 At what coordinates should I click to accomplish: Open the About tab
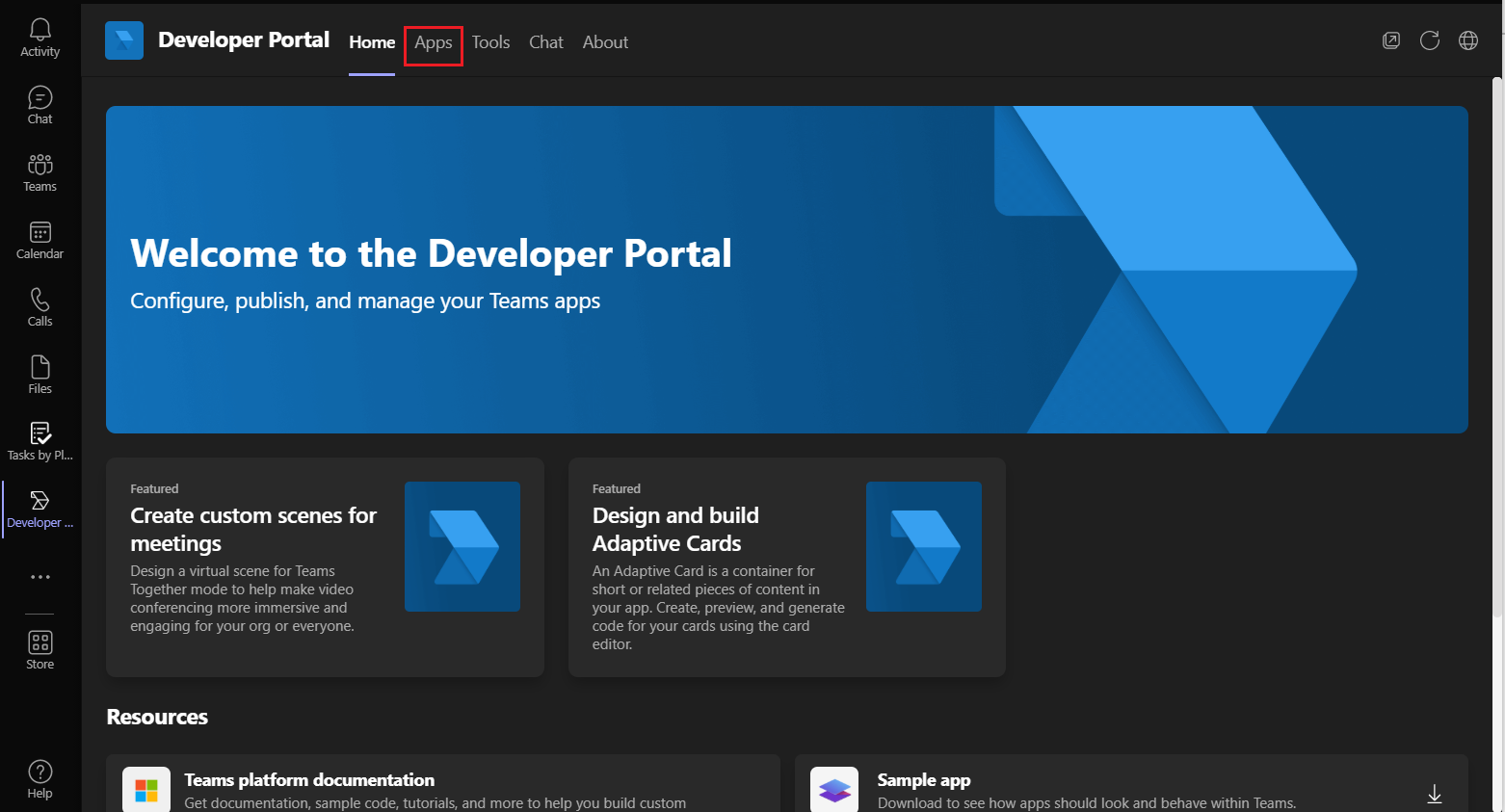(605, 42)
